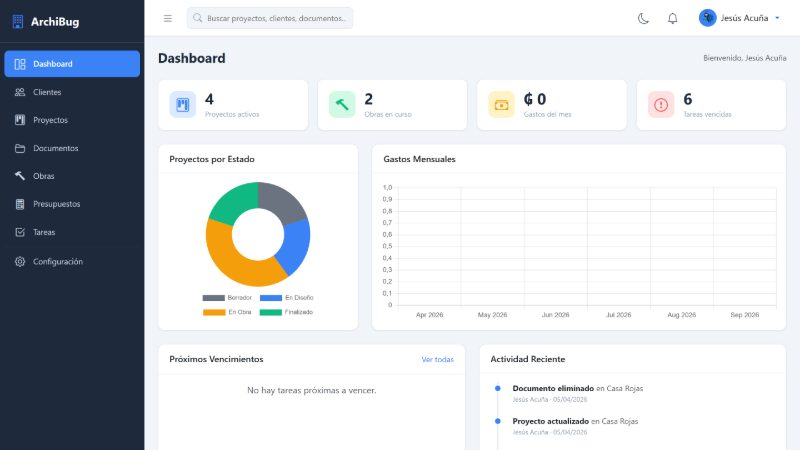Open the Dashboard menu item
Image resolution: width=800 pixels, height=450 pixels.
pos(72,64)
